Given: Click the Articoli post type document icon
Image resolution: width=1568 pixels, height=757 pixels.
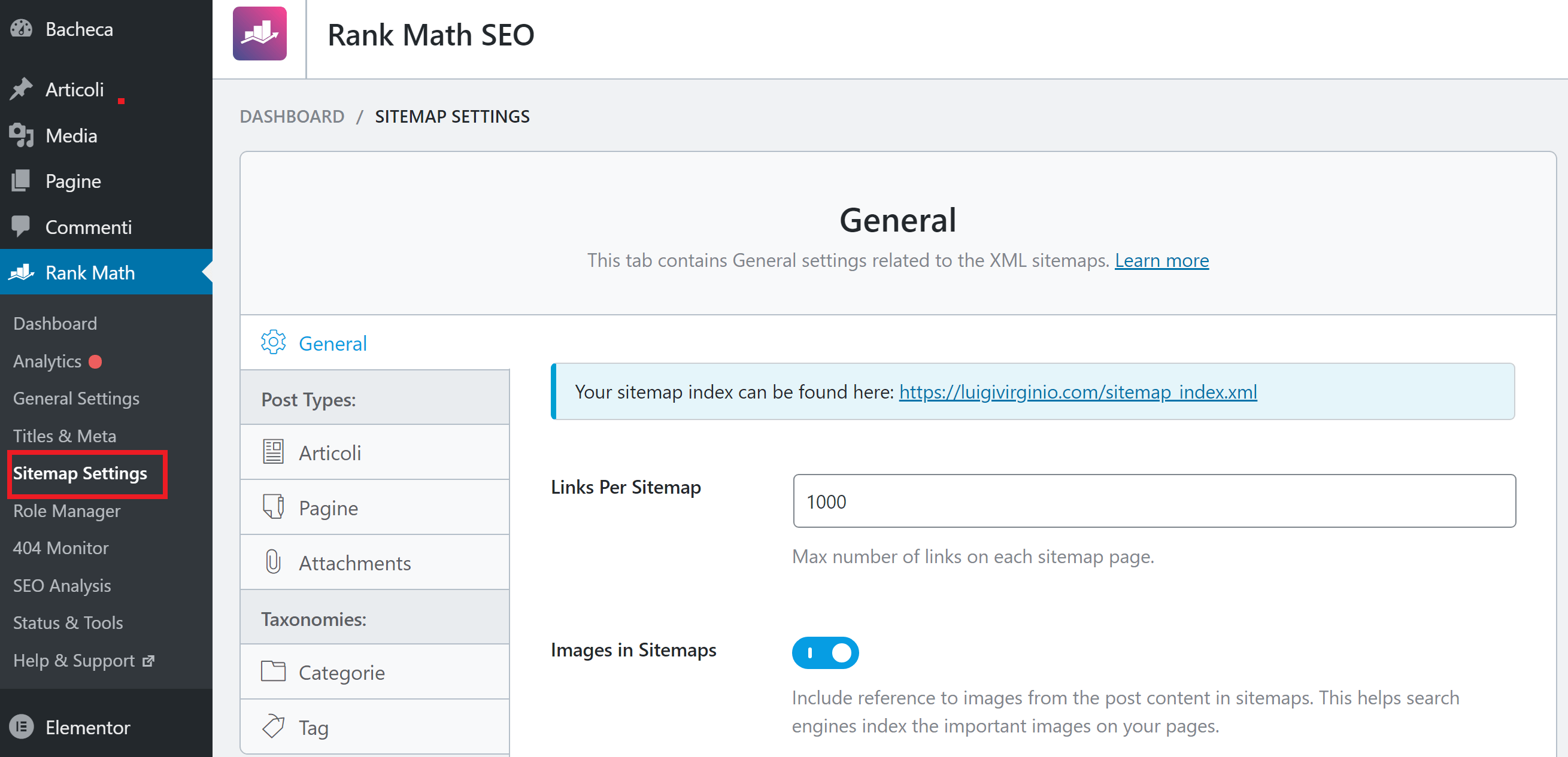Looking at the screenshot, I should [x=273, y=452].
